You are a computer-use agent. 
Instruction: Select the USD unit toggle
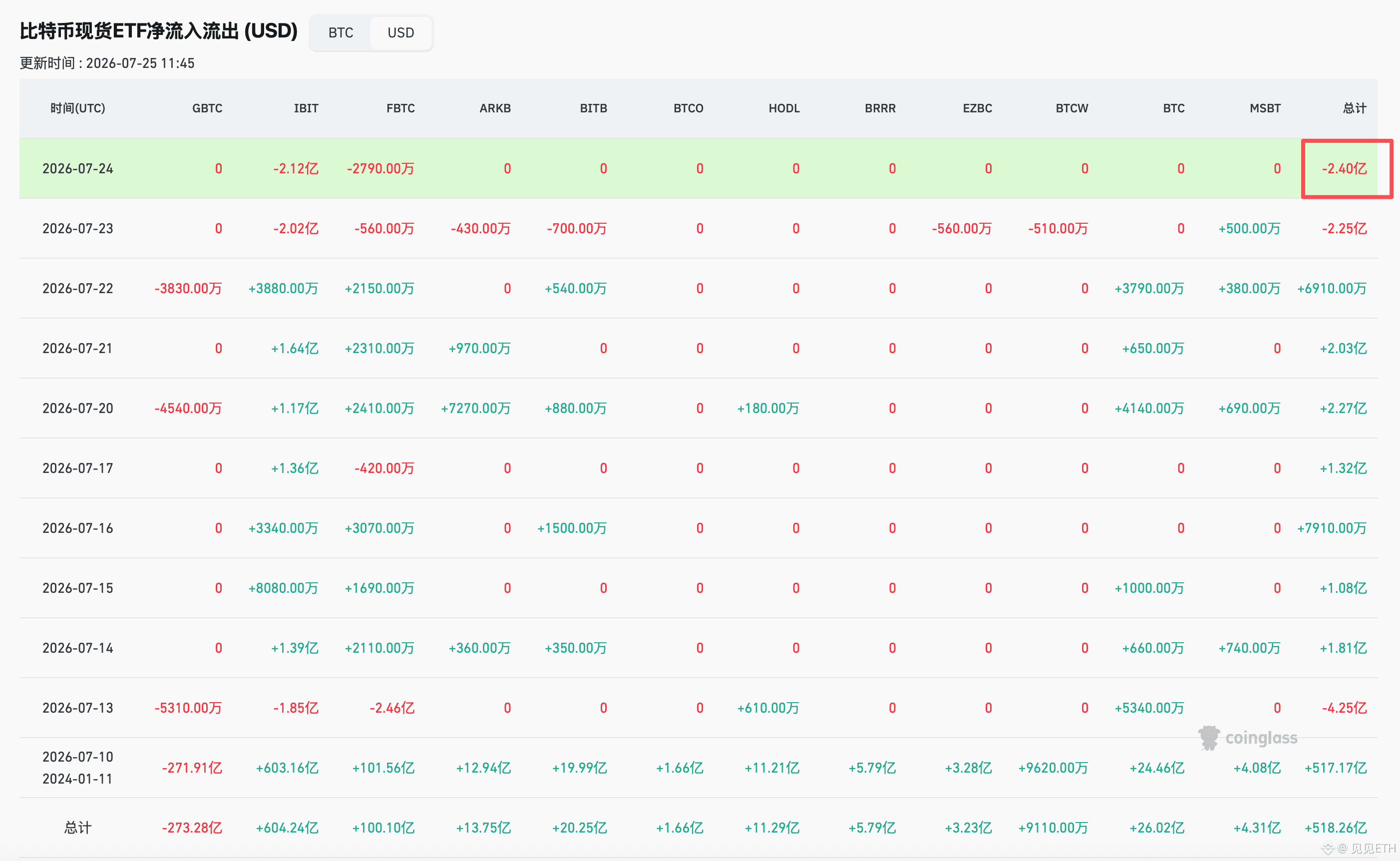click(x=400, y=33)
